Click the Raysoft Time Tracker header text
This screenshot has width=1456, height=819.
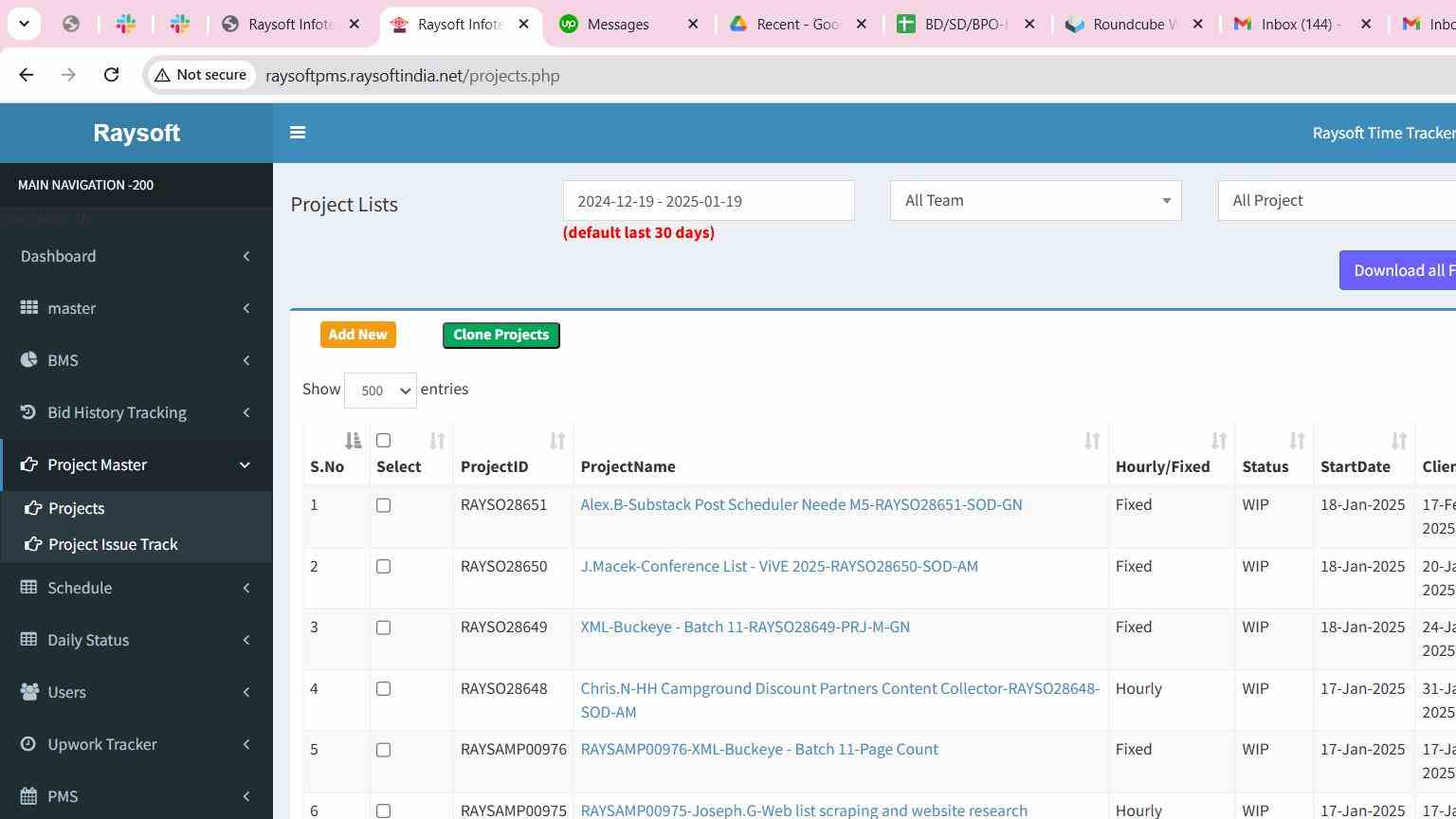click(x=1384, y=133)
